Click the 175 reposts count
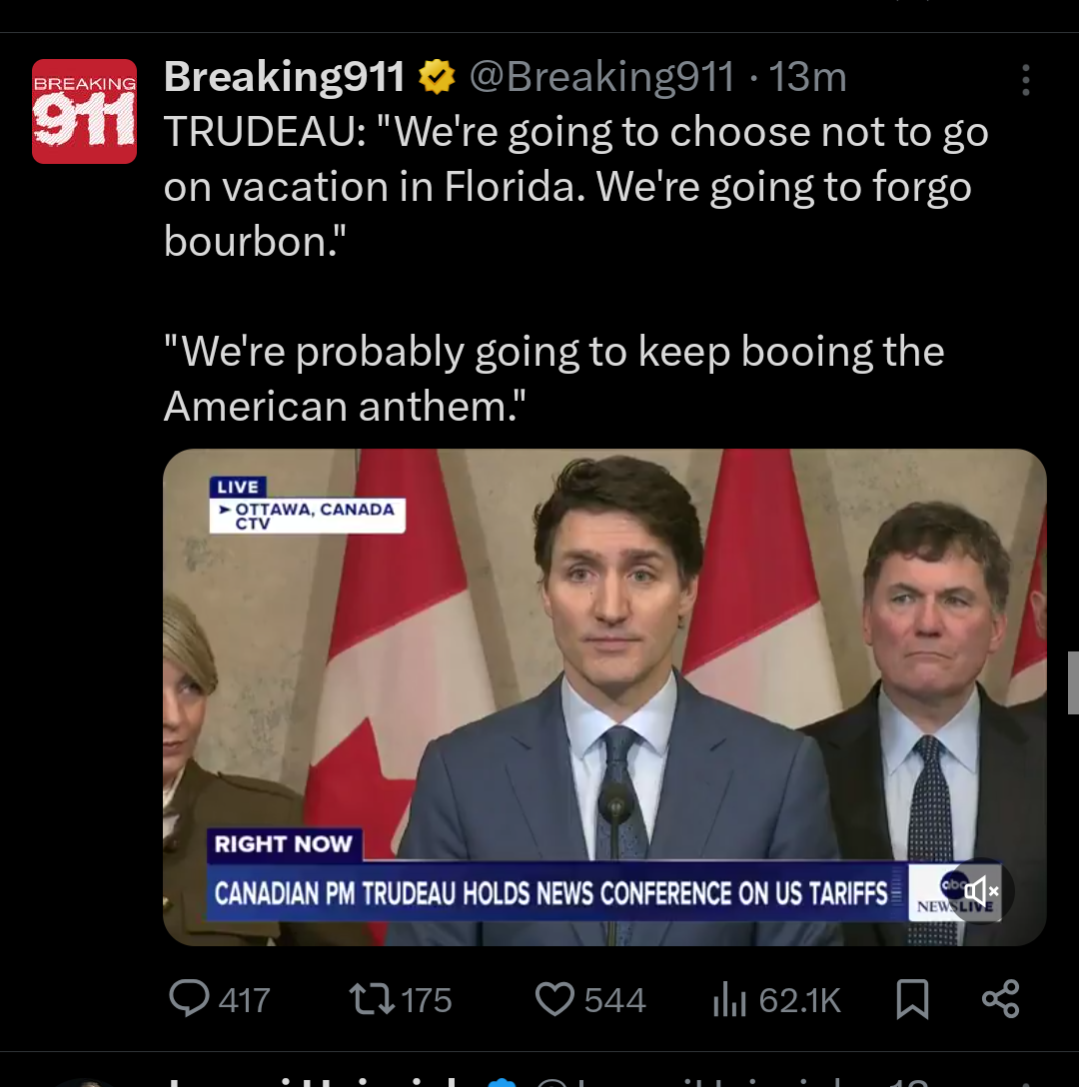The width and height of the screenshot is (1079, 1087). tap(426, 1000)
